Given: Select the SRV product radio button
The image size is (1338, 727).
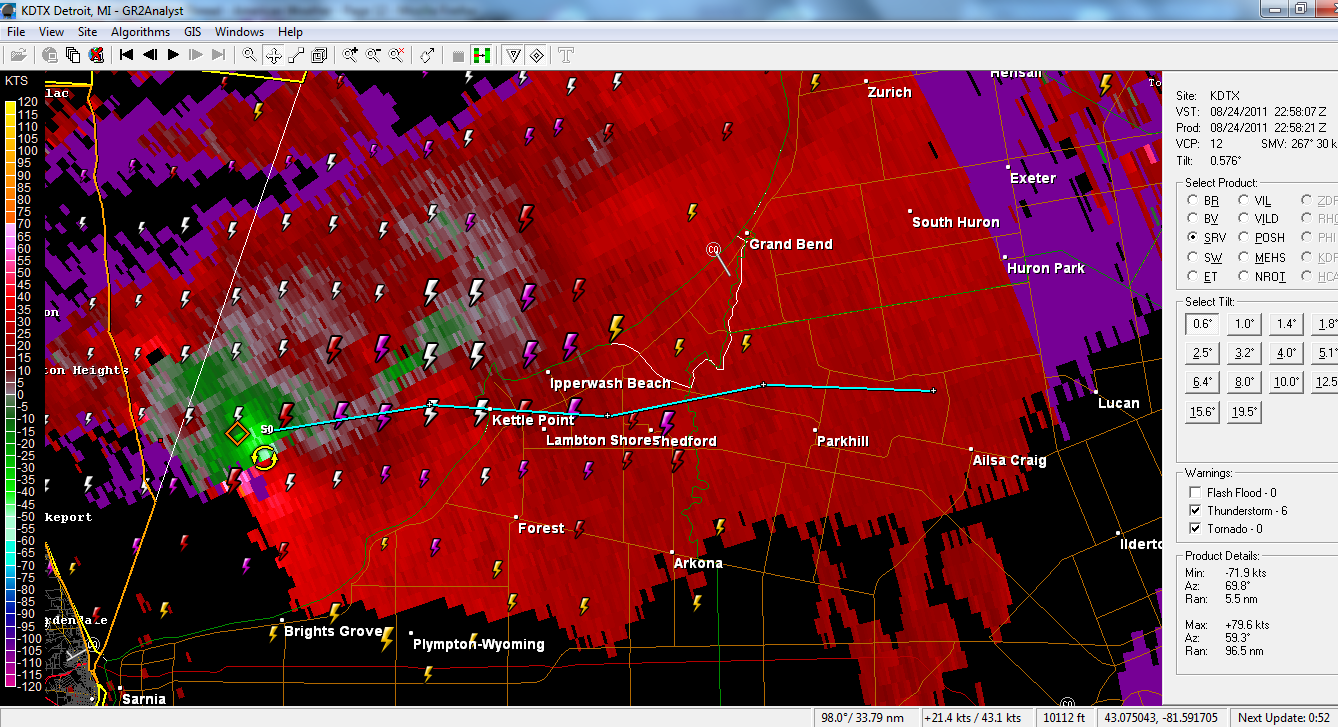Looking at the screenshot, I should (1192, 238).
